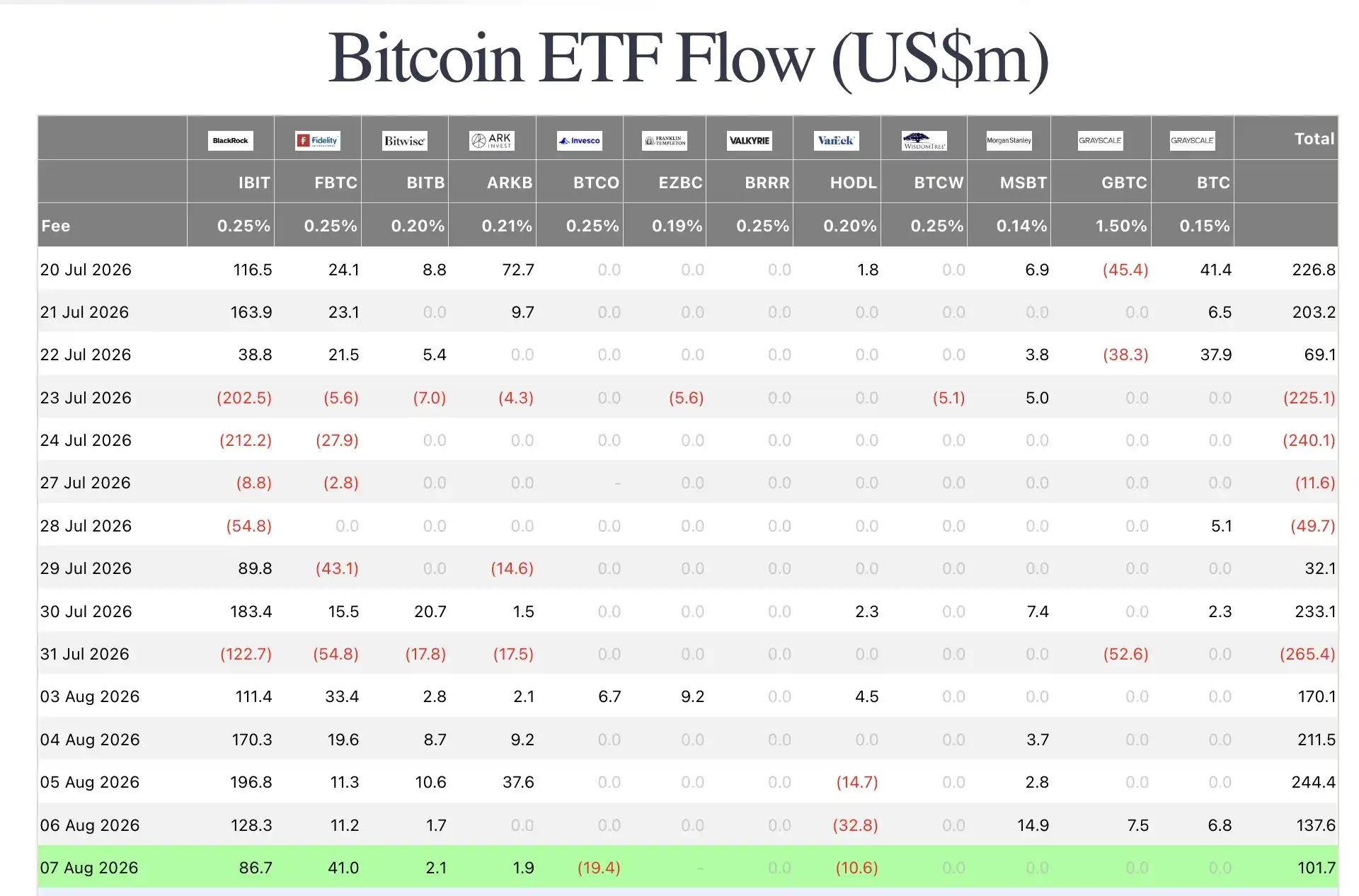This screenshot has height=896, width=1359.
Task: Click the WisdomTree logo
Action: (924, 140)
